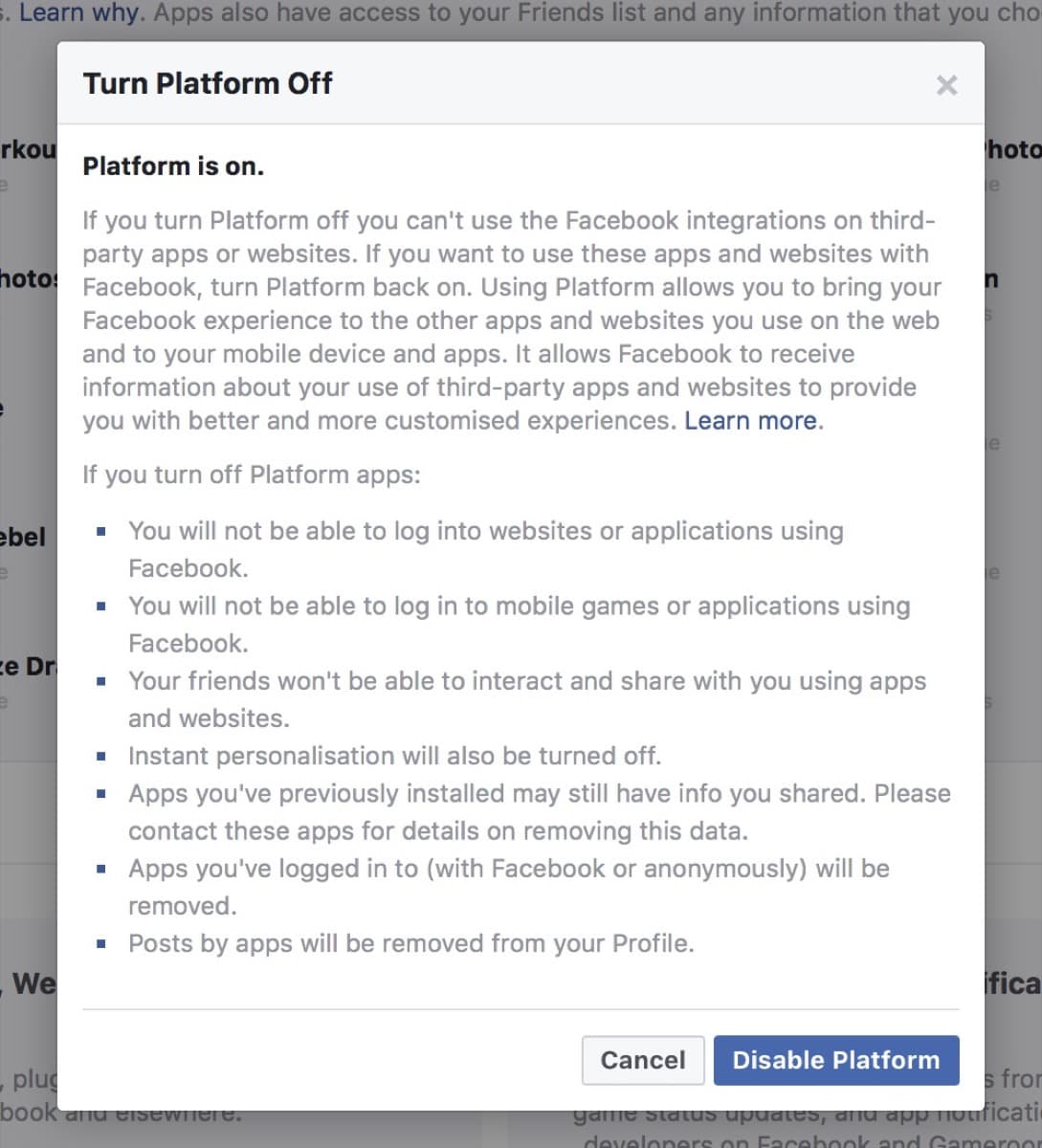Click 'Posts by apps will be removed' bullet

[411, 944]
